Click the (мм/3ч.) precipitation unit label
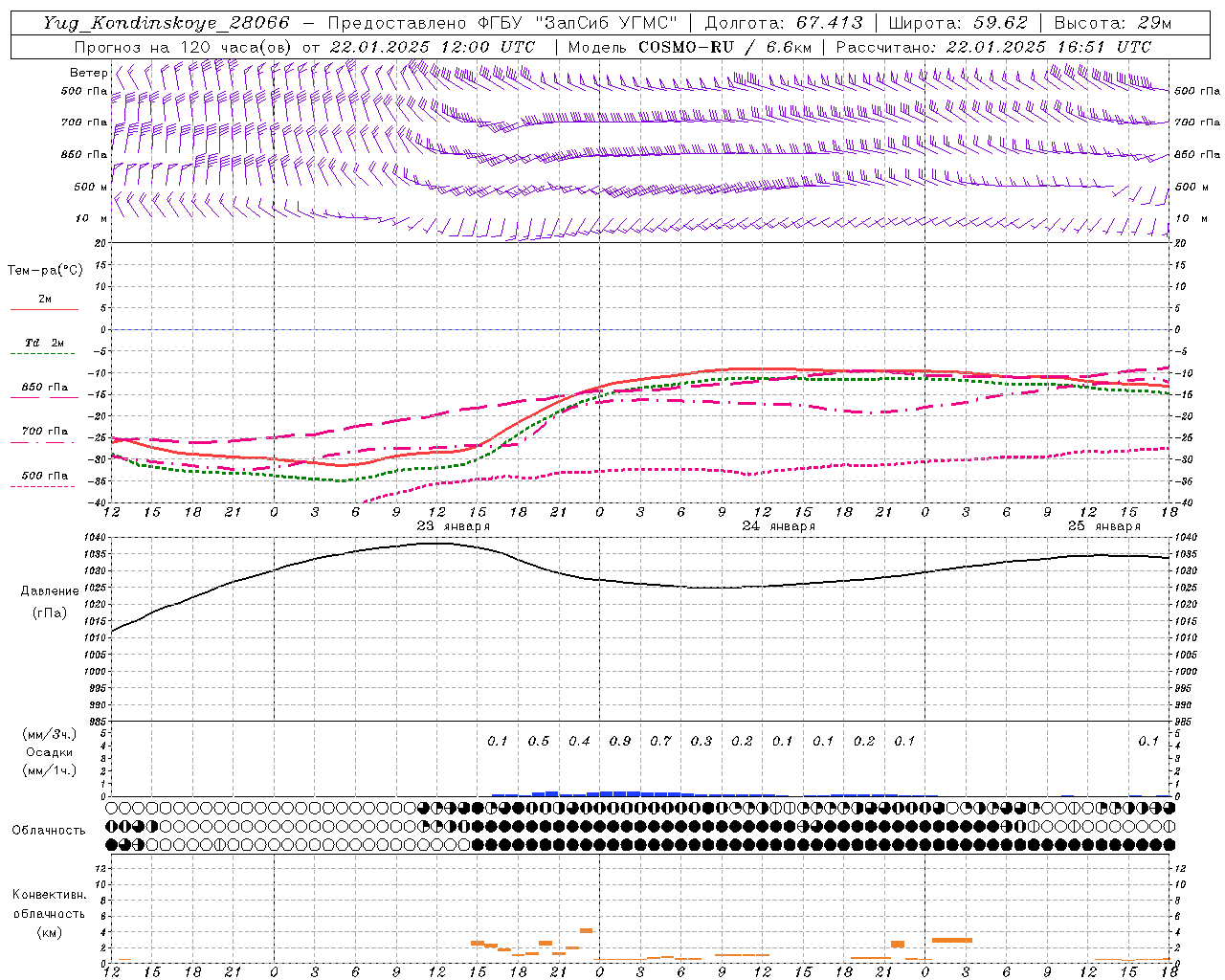 [50, 734]
